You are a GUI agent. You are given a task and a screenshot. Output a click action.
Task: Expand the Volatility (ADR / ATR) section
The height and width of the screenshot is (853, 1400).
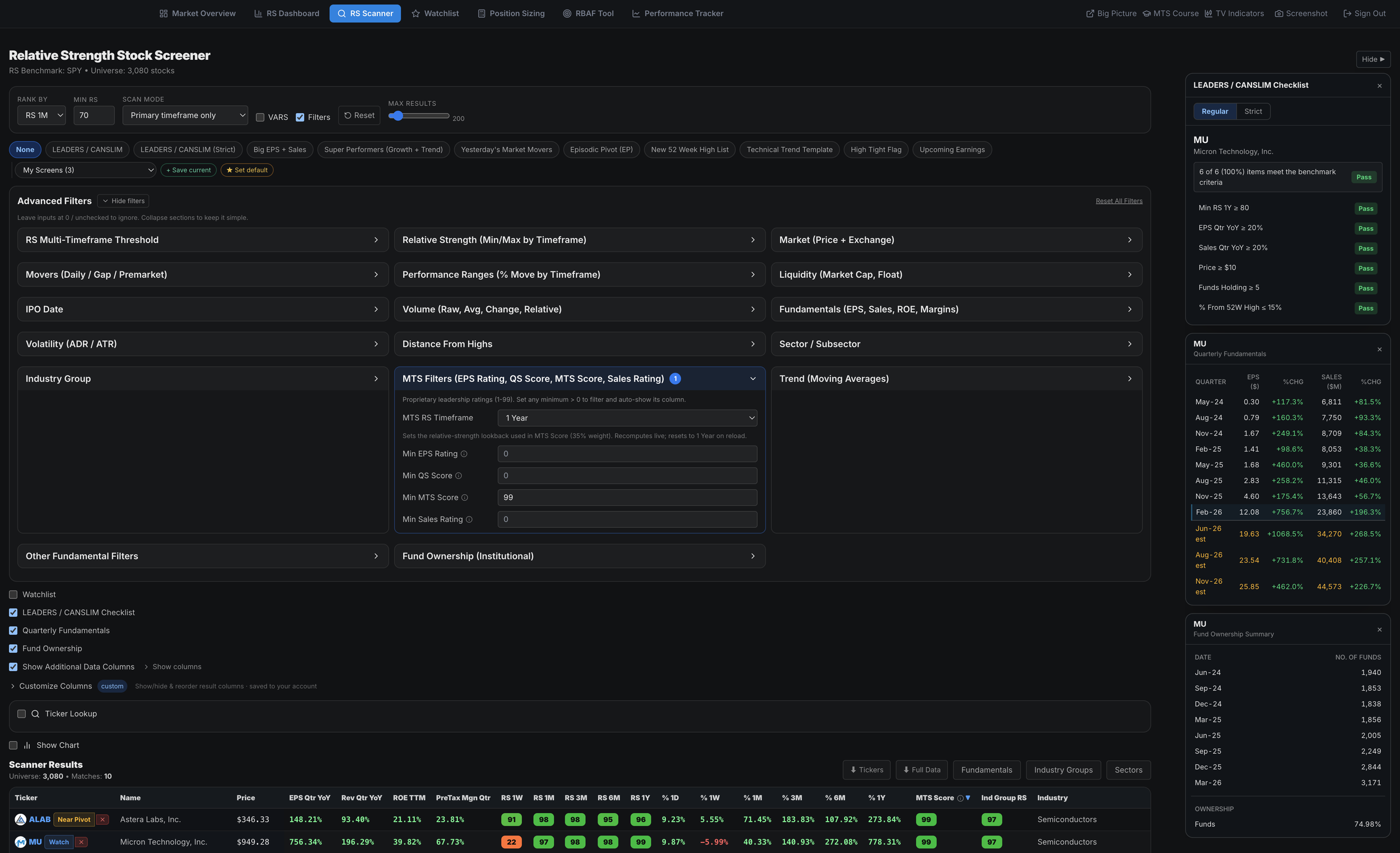[203, 344]
